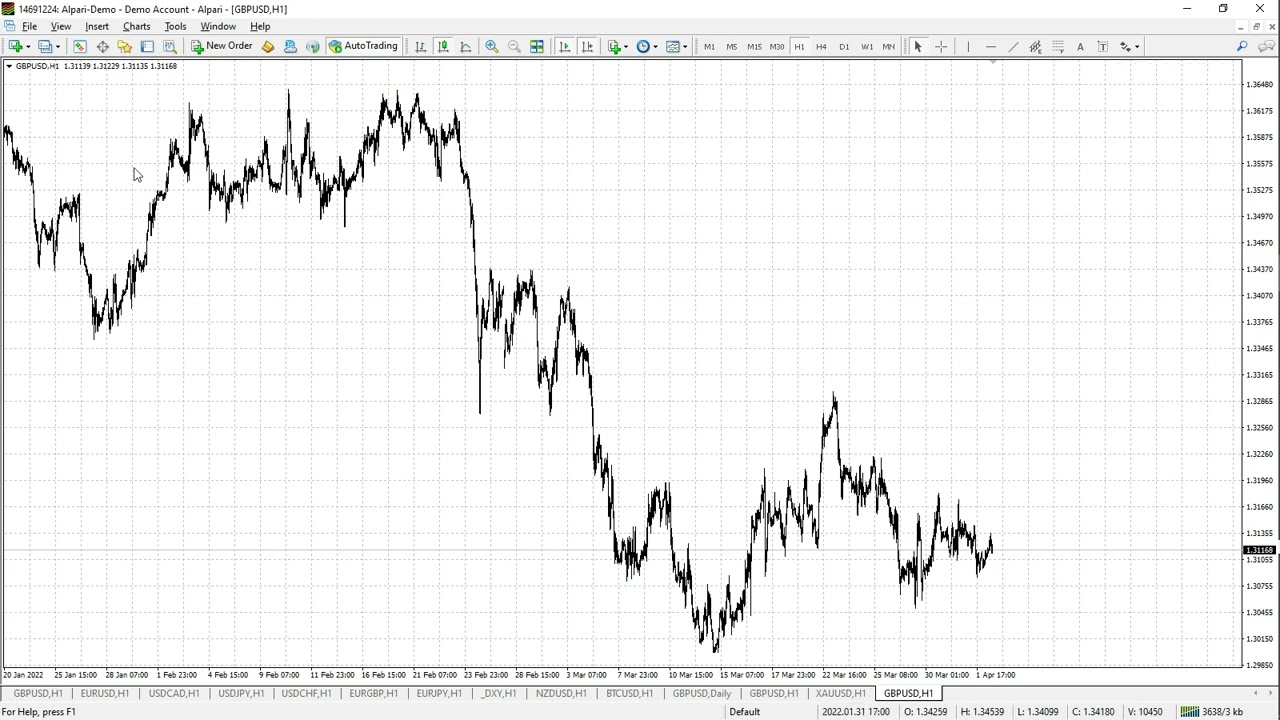Open the Help menu
1280x720 pixels.
pos(260,26)
